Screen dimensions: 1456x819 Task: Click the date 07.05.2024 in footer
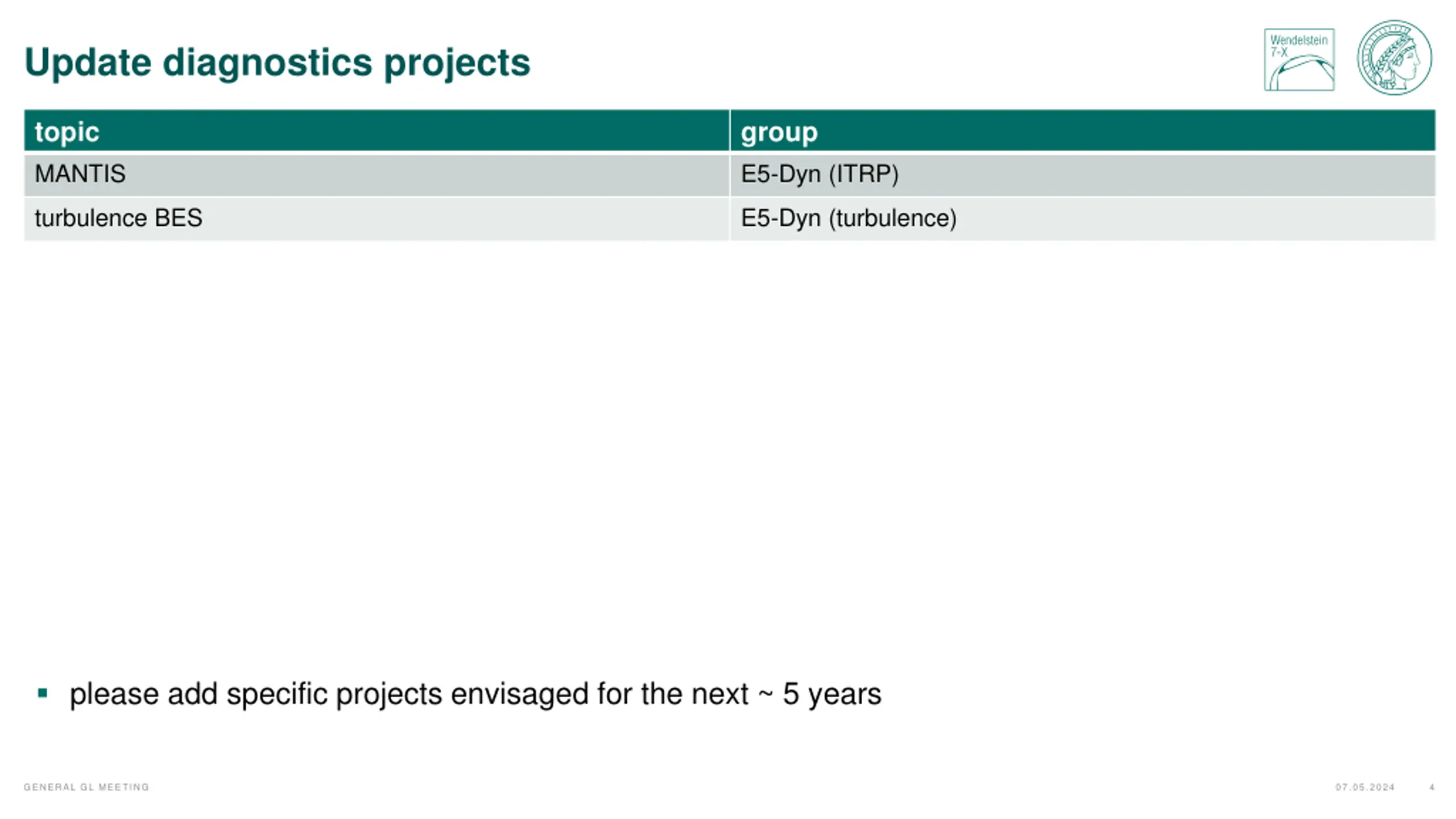1365,787
